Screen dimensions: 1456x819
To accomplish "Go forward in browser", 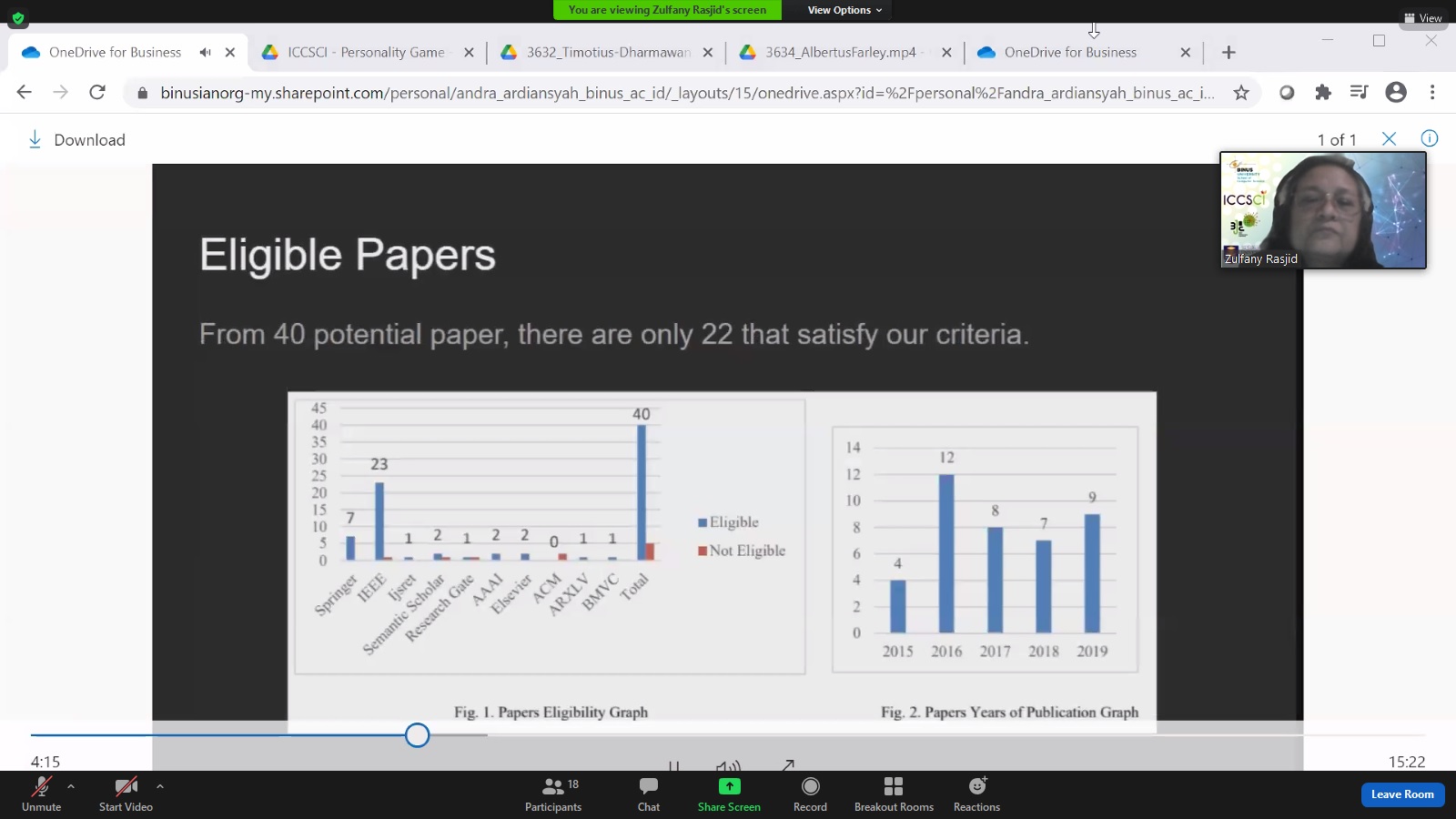I will pyautogui.click(x=60, y=92).
